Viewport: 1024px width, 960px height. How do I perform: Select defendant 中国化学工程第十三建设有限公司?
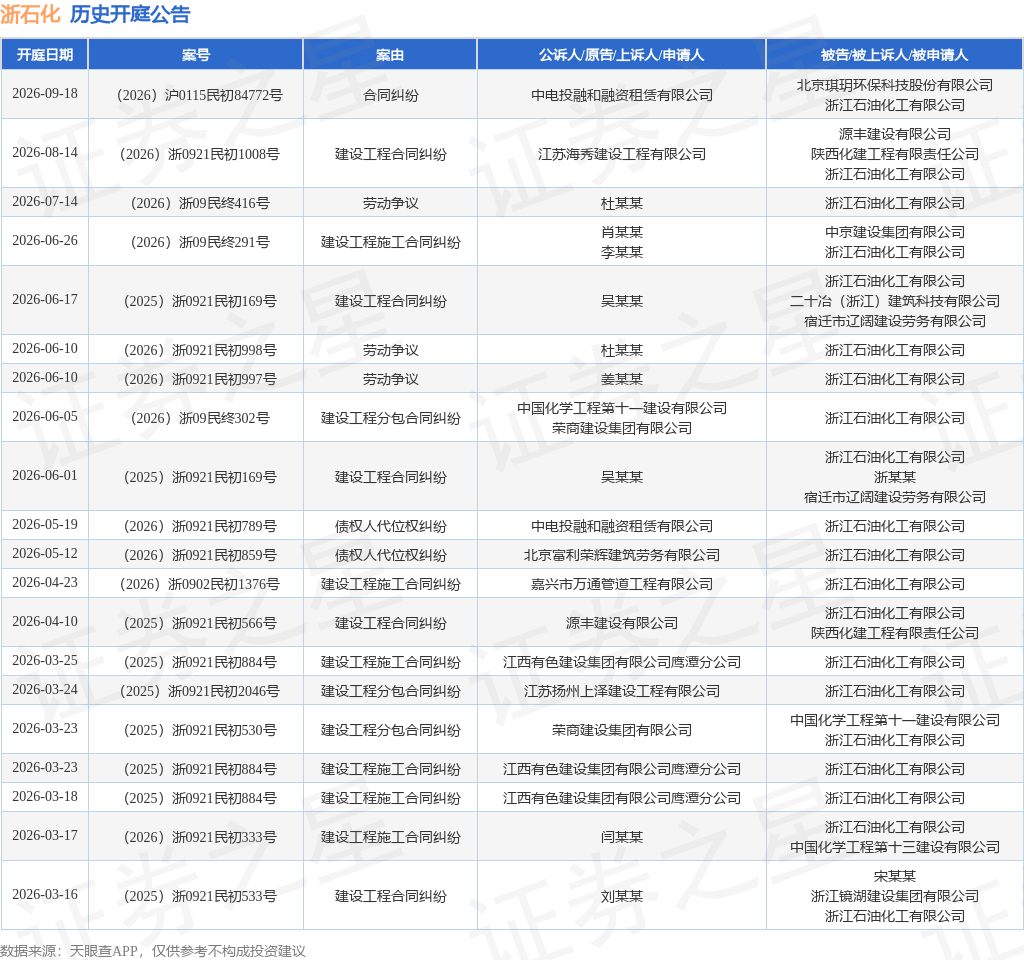[895, 847]
